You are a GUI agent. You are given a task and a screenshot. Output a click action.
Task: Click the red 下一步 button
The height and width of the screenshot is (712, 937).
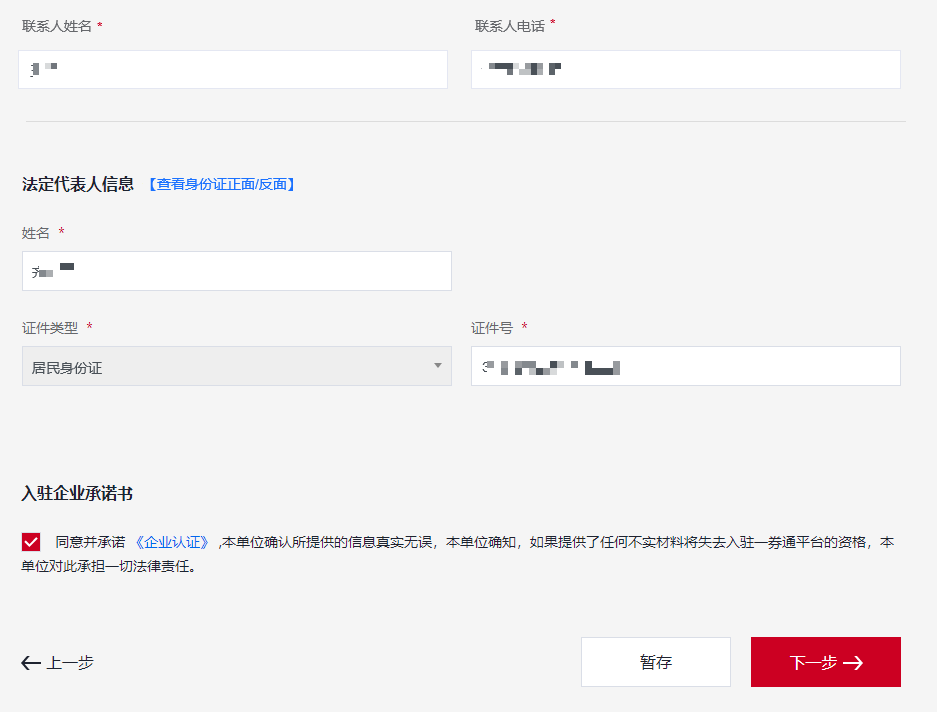click(825, 662)
